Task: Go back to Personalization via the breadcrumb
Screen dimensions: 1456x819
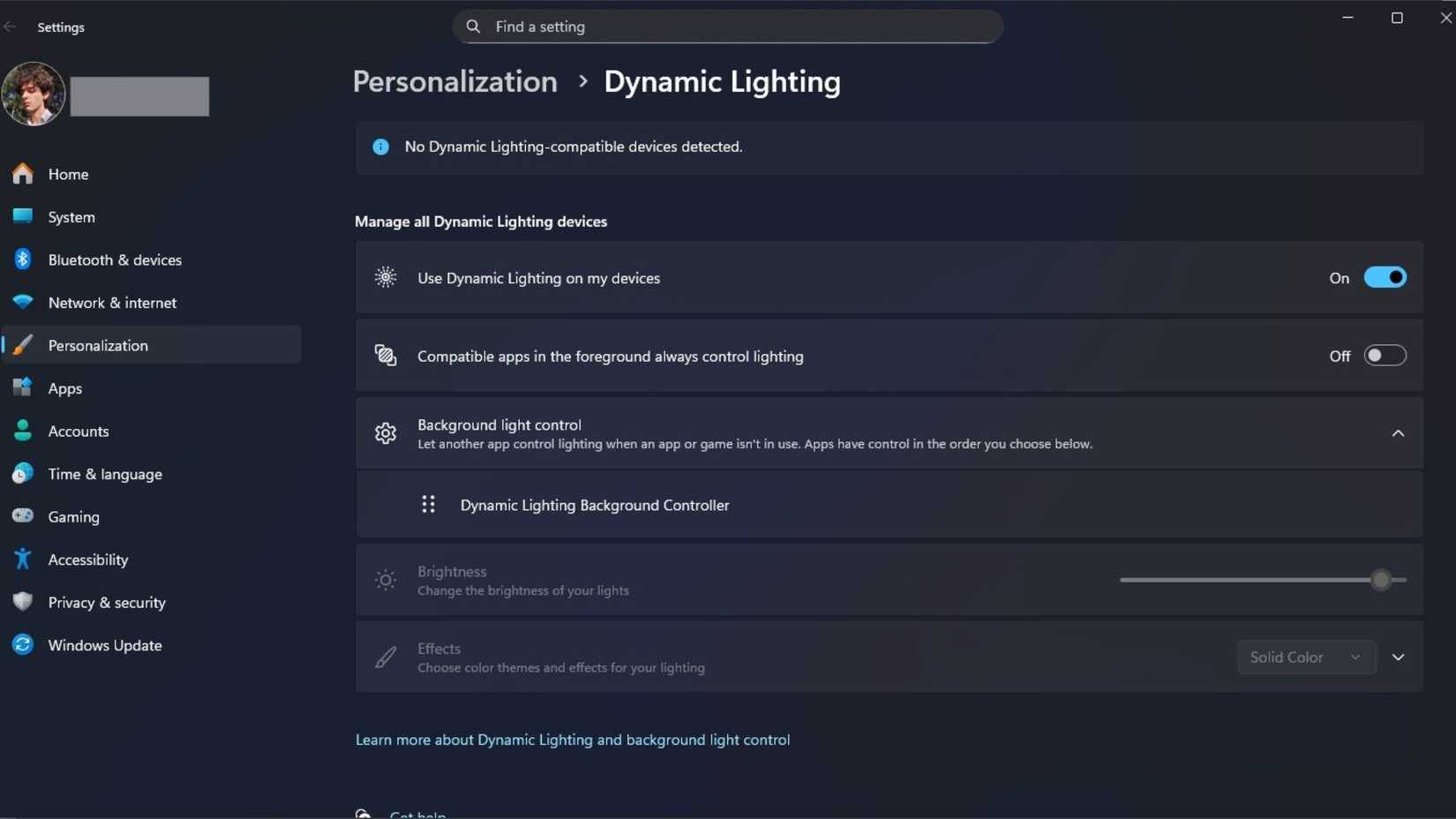Action: (454, 81)
